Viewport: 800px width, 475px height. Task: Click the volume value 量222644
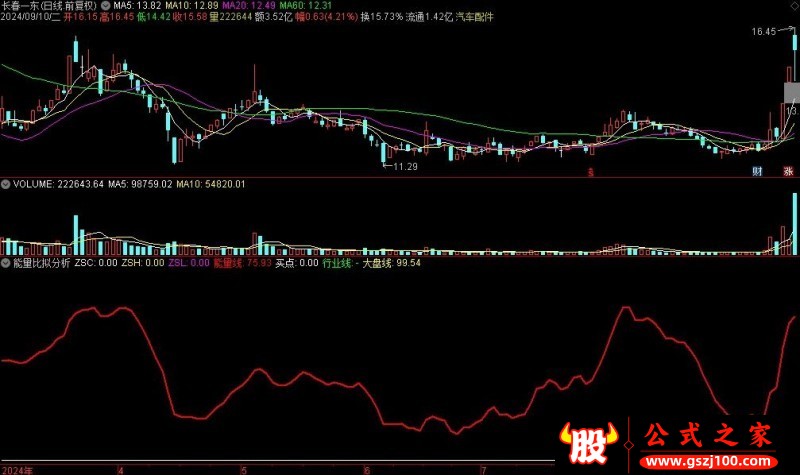pyautogui.click(x=231, y=17)
